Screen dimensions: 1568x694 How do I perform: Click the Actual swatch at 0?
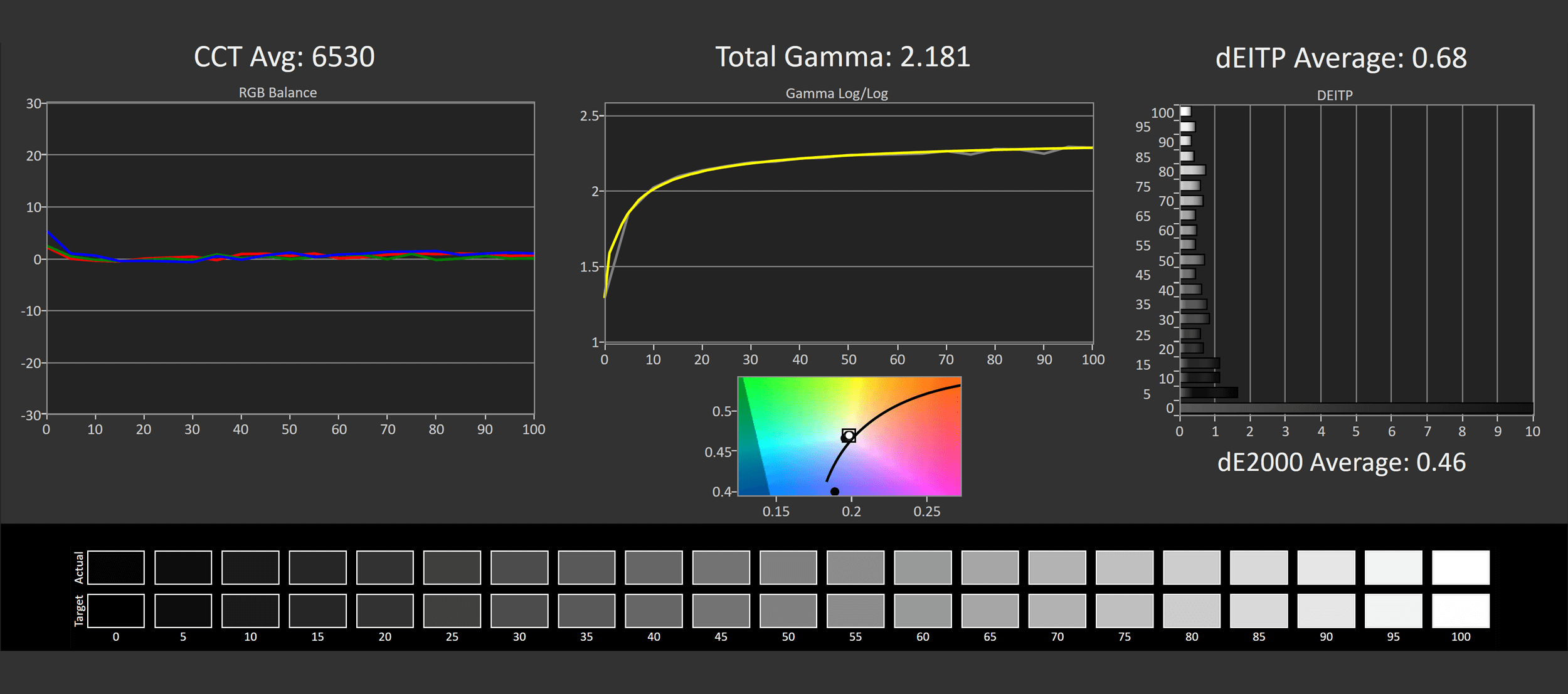click(116, 567)
